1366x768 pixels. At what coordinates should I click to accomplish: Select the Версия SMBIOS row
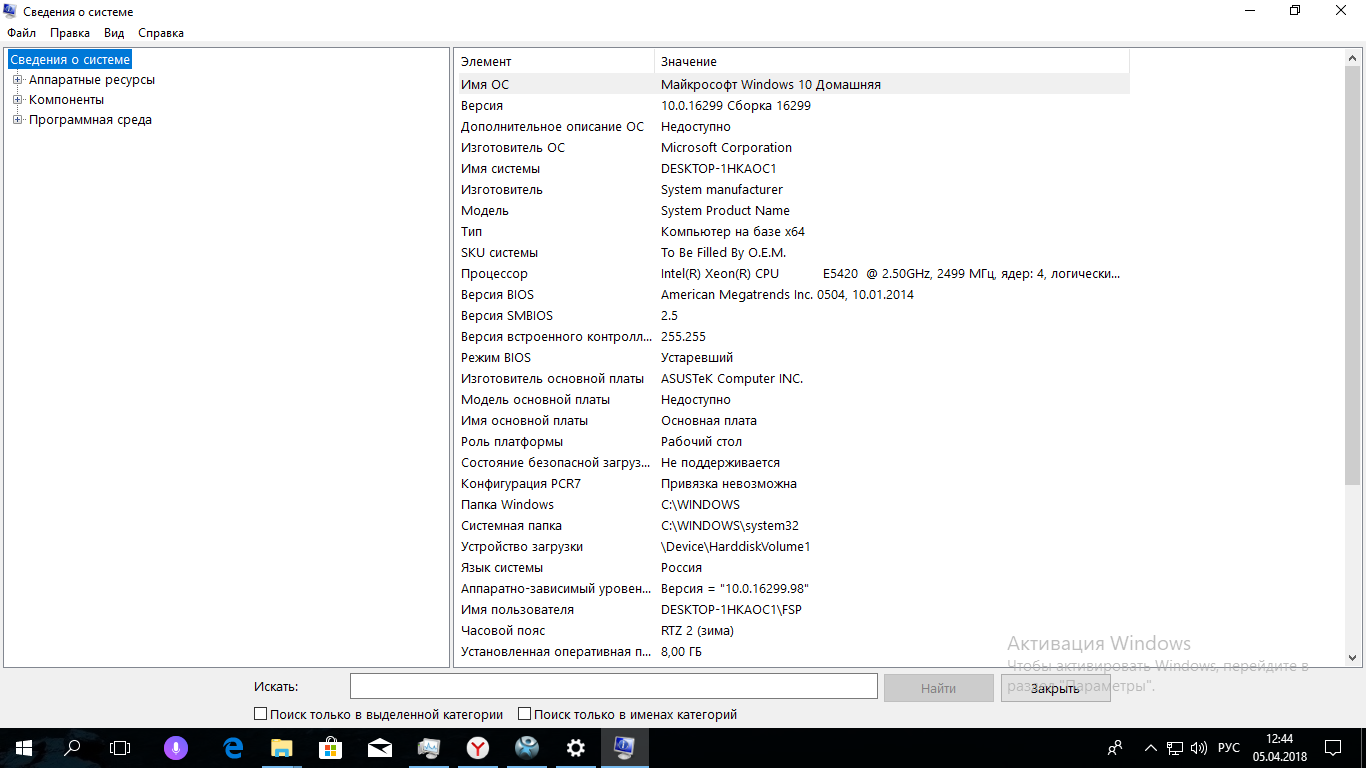coord(794,316)
